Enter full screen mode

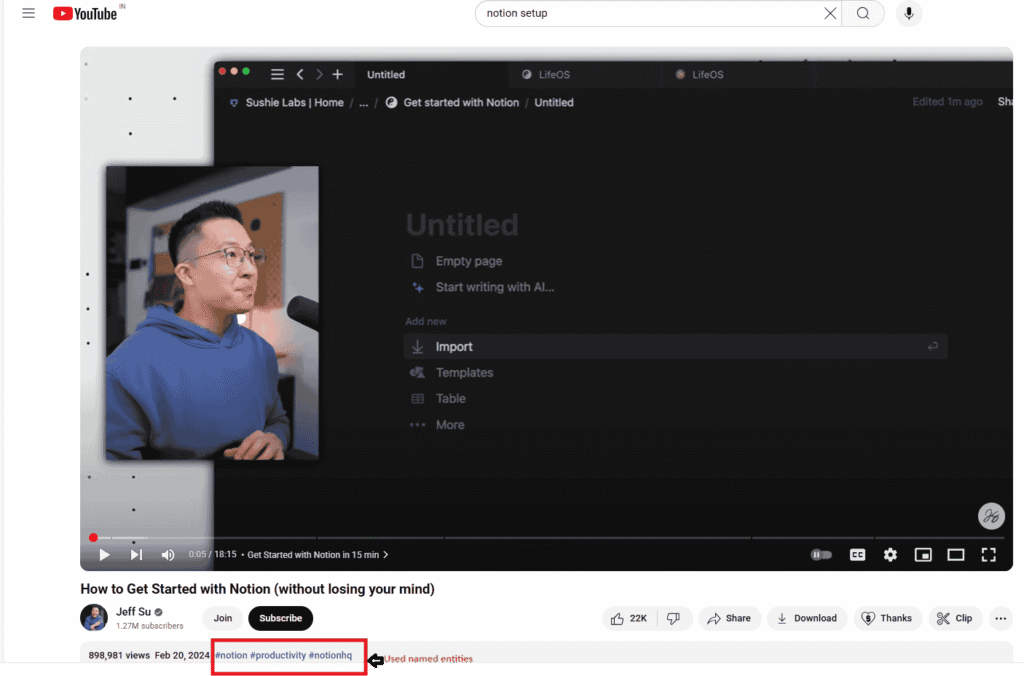tap(989, 555)
